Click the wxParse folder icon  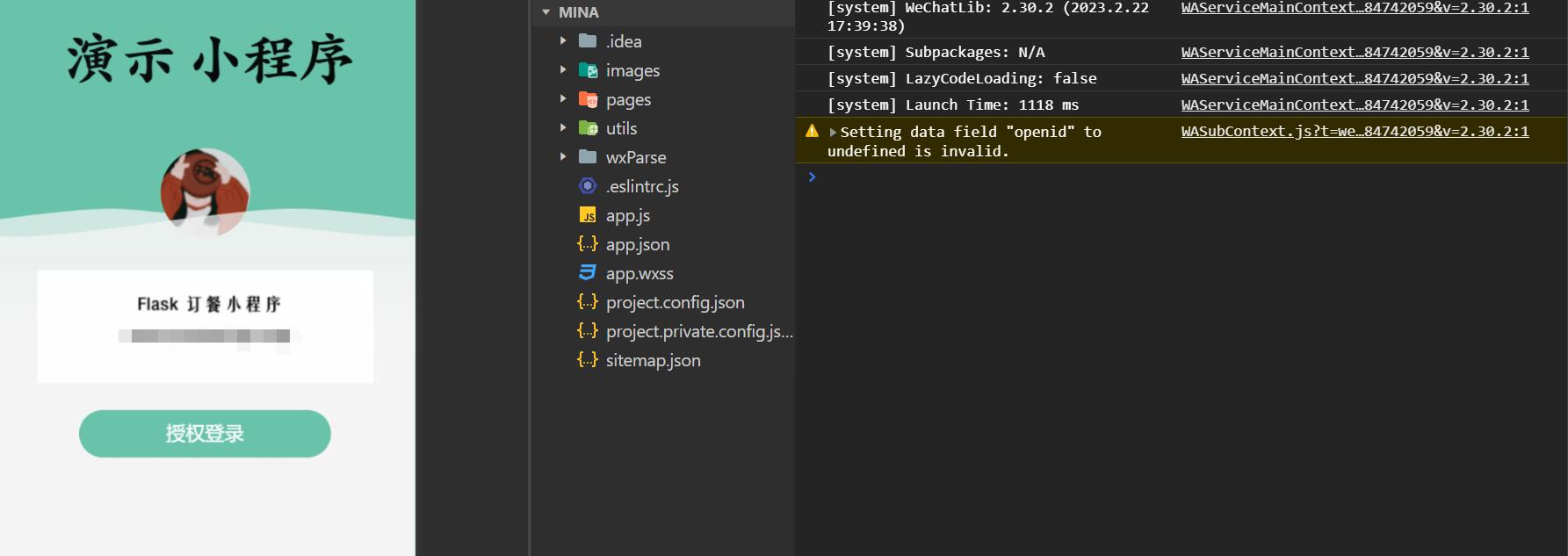click(x=588, y=157)
